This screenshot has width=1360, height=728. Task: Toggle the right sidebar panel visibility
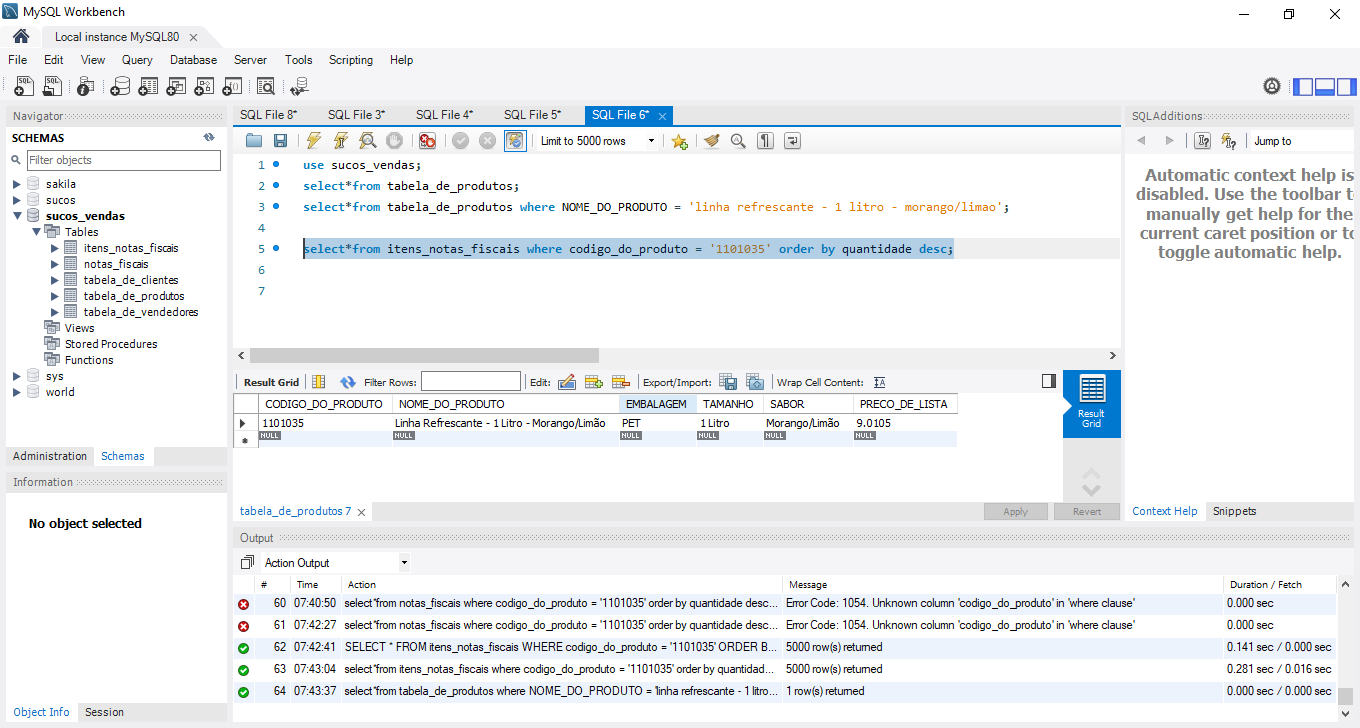1346,86
